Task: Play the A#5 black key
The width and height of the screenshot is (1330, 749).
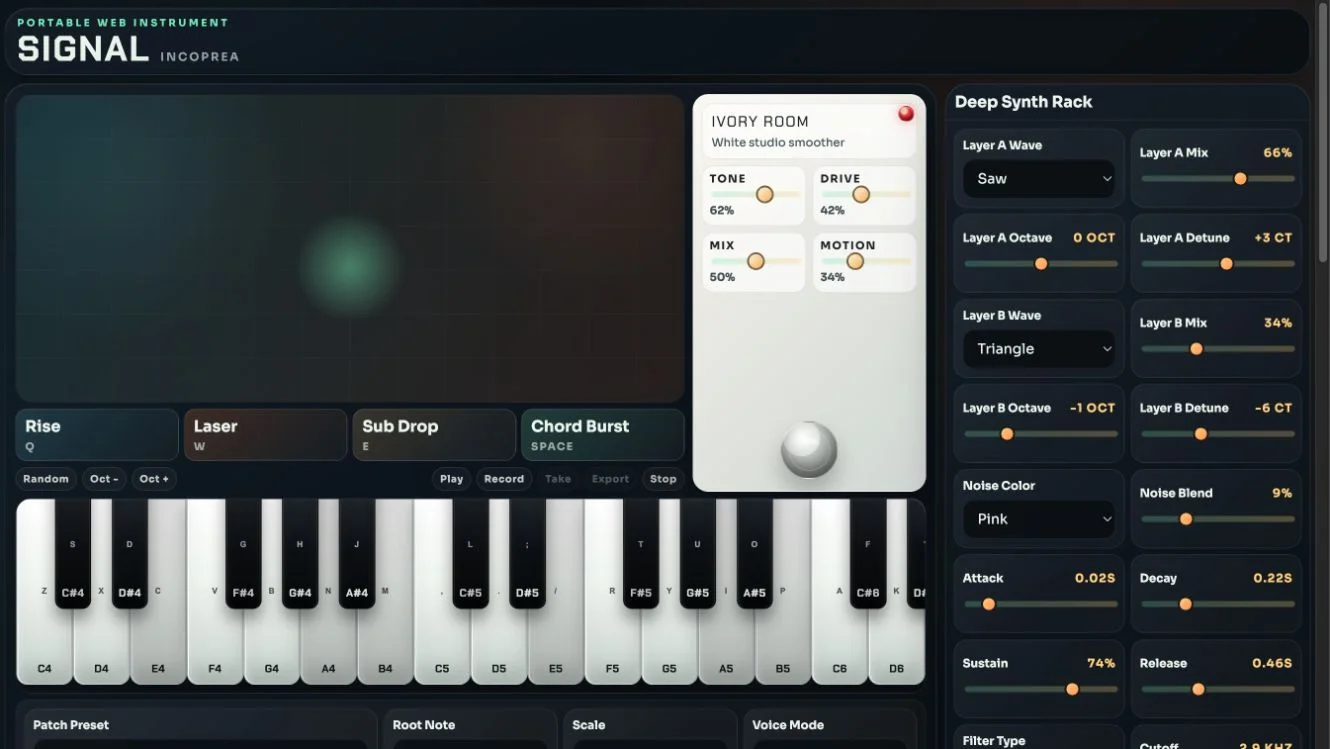Action: [x=755, y=553]
